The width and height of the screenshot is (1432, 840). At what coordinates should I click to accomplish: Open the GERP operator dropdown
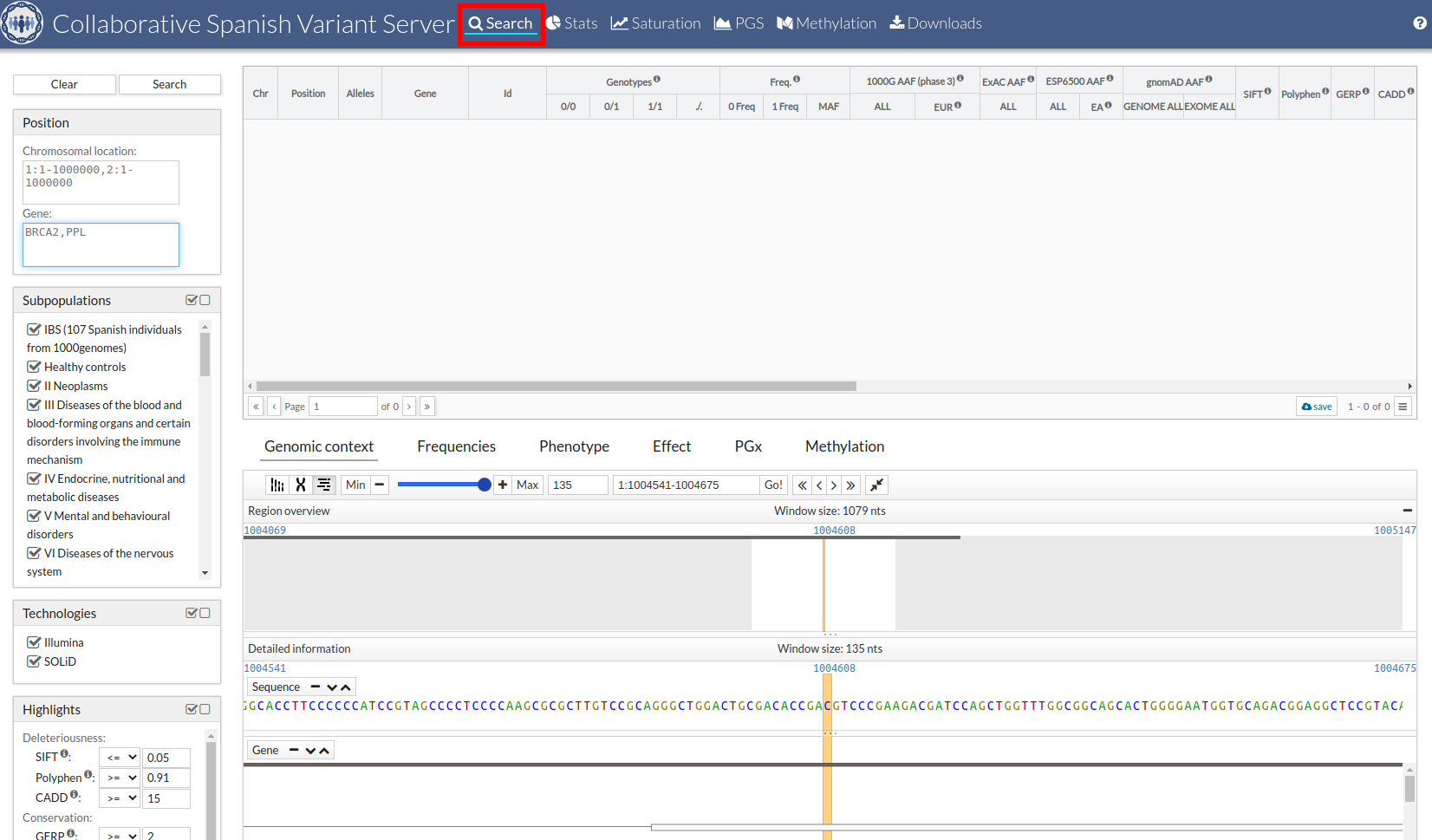[x=120, y=836]
